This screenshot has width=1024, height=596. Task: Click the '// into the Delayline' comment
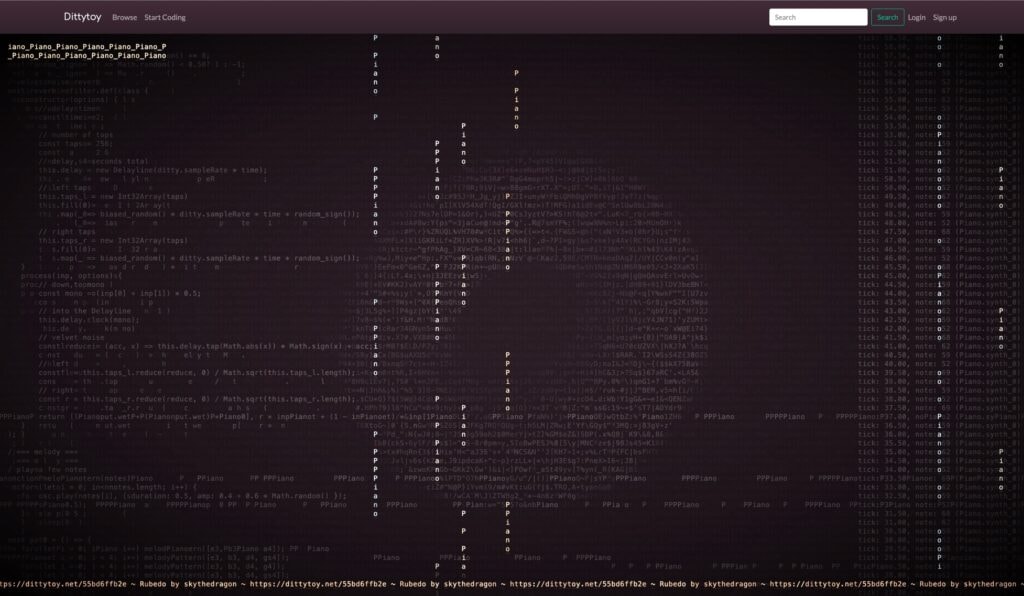coord(88,310)
